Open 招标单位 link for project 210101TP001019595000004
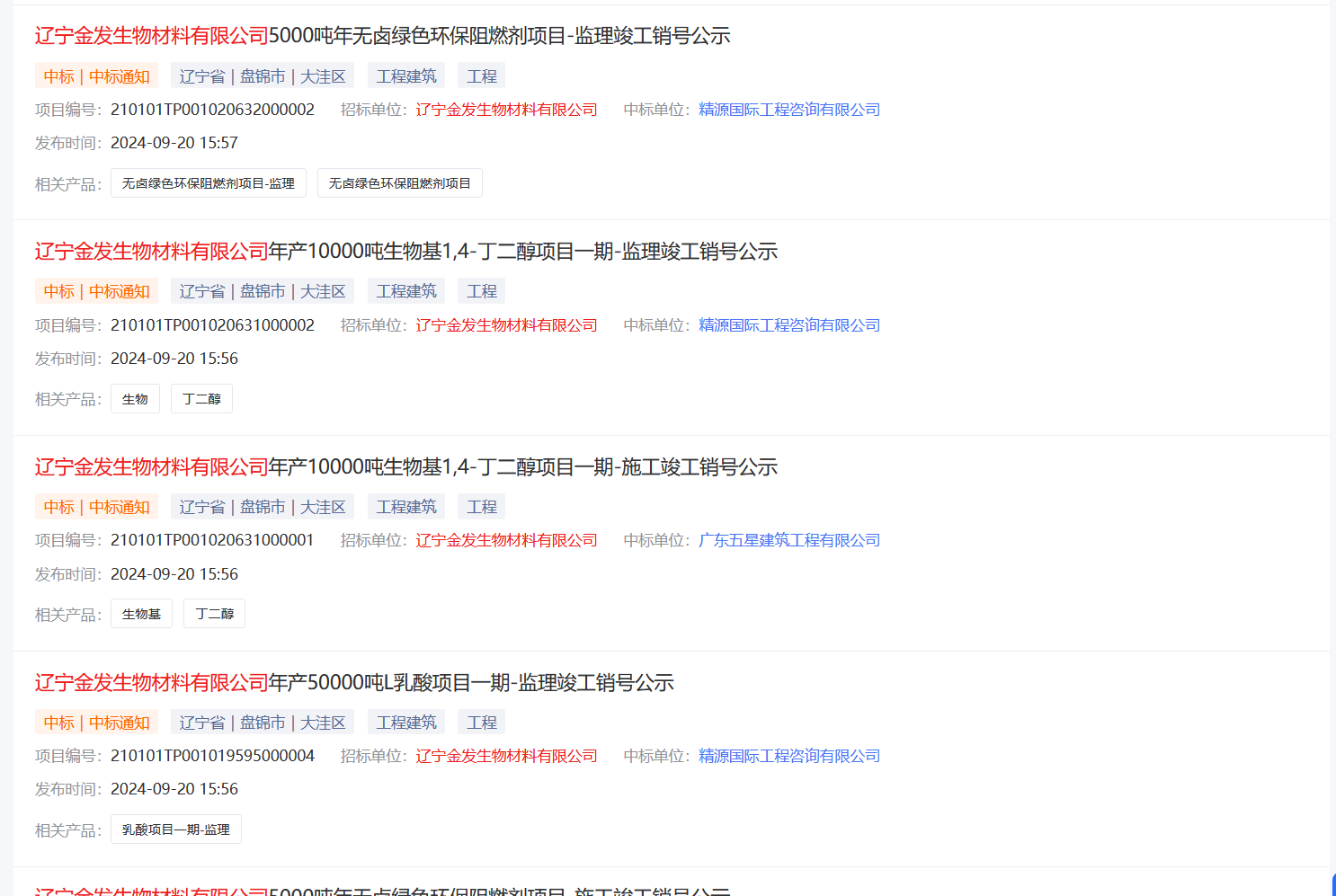 pyautogui.click(x=507, y=756)
